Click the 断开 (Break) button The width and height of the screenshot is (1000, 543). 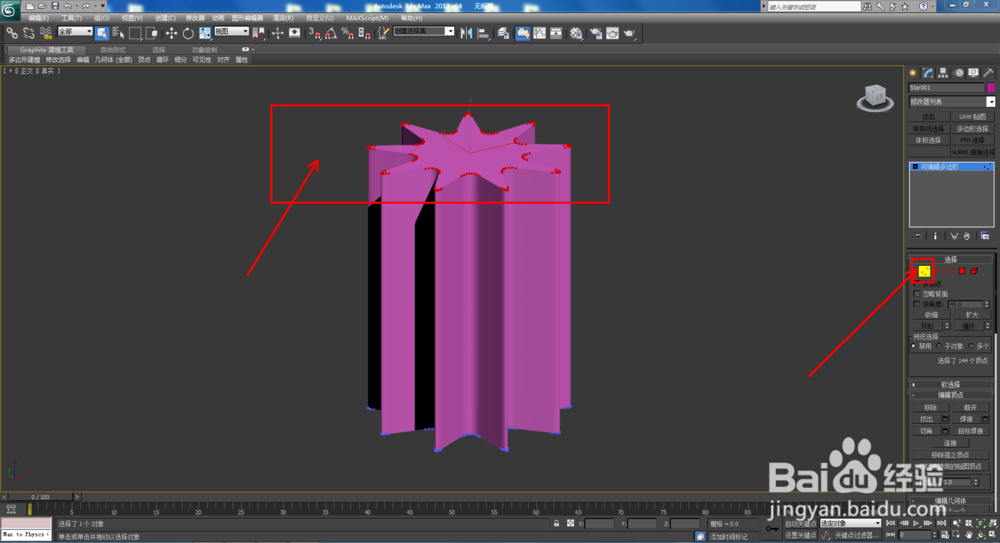coord(970,407)
